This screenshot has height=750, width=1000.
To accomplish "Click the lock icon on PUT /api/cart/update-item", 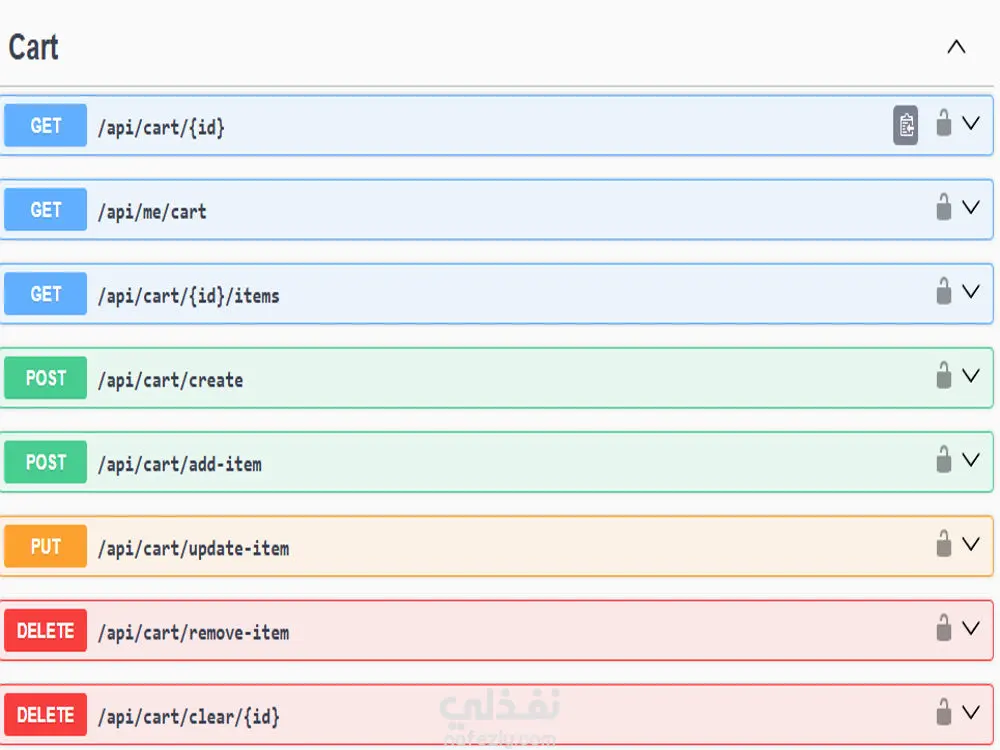I will (x=943, y=544).
